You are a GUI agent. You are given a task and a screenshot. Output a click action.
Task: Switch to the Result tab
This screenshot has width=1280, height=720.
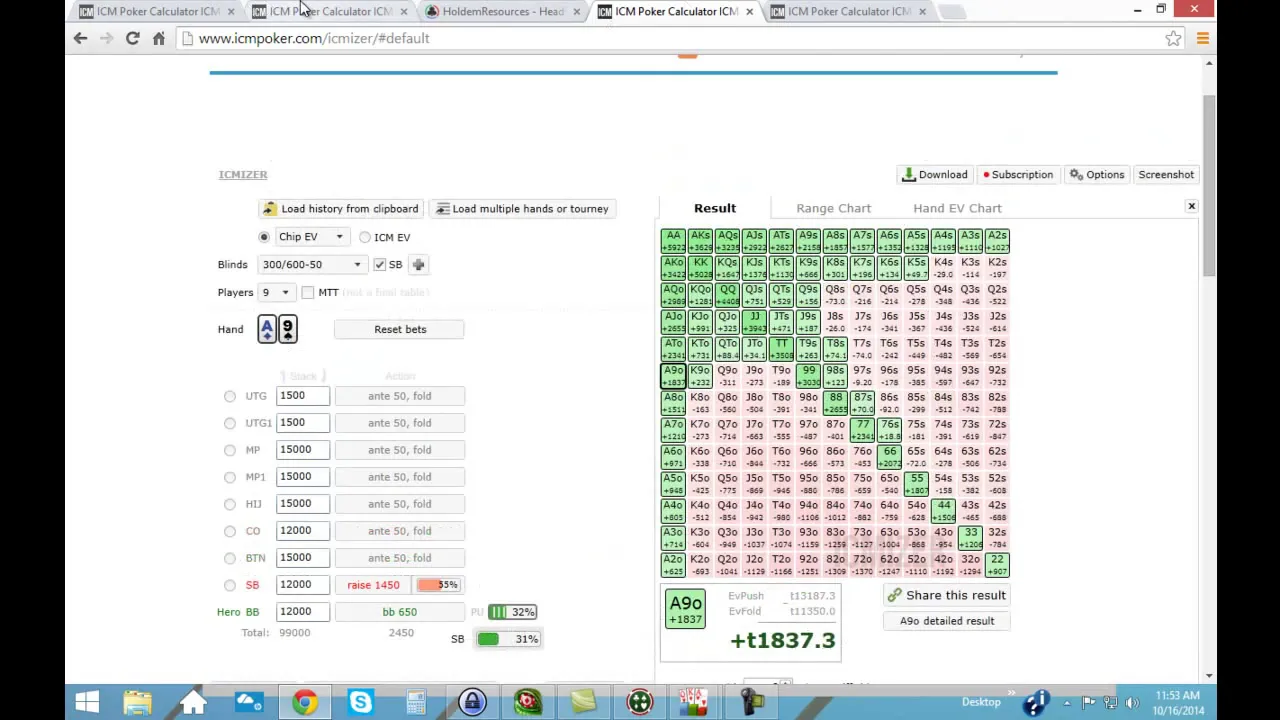[x=714, y=208]
